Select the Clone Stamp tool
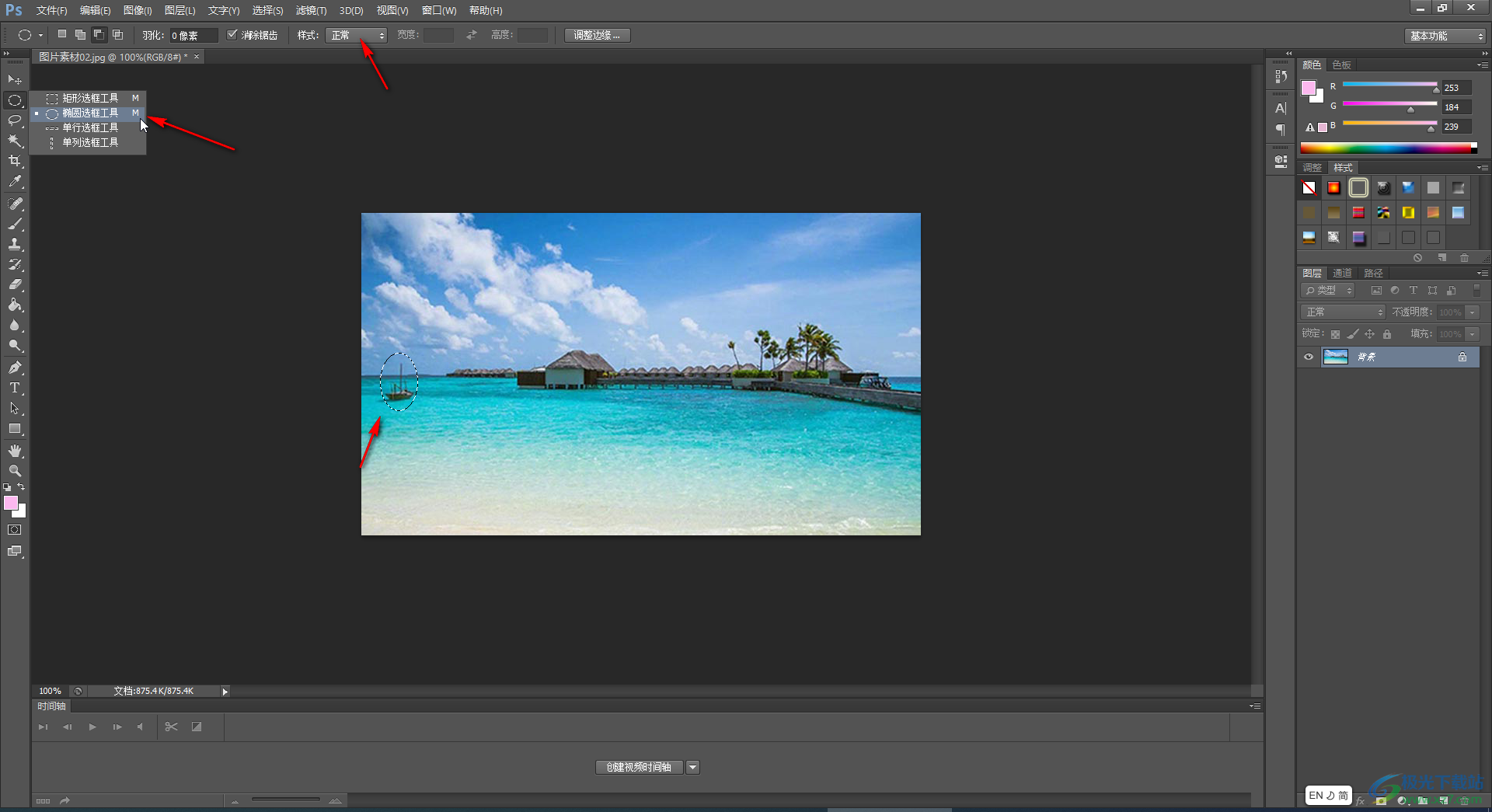Viewport: 1492px width, 812px height. pos(15,244)
